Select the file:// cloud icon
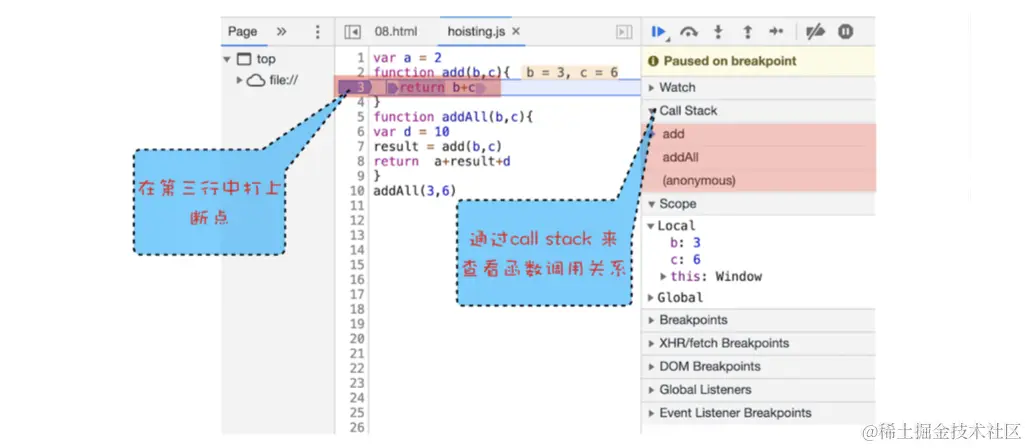Viewport: 1028px width, 448px height. [x=256, y=81]
